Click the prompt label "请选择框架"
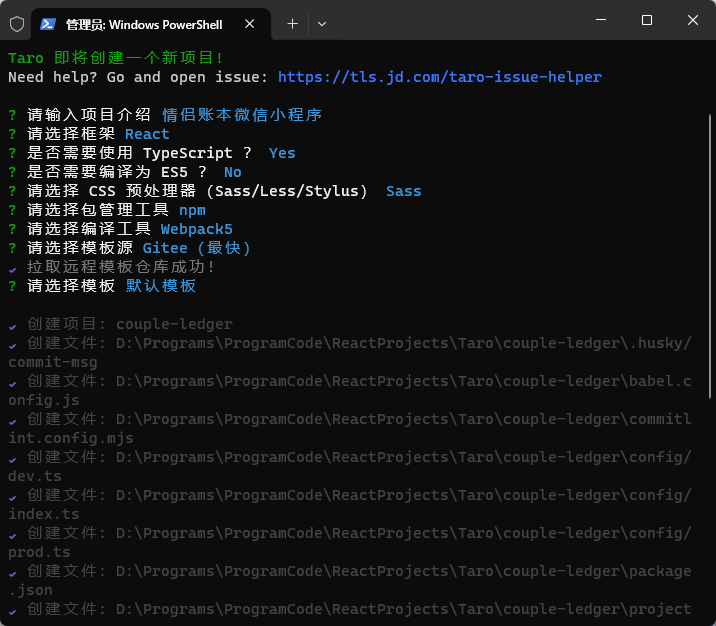 (x=71, y=134)
